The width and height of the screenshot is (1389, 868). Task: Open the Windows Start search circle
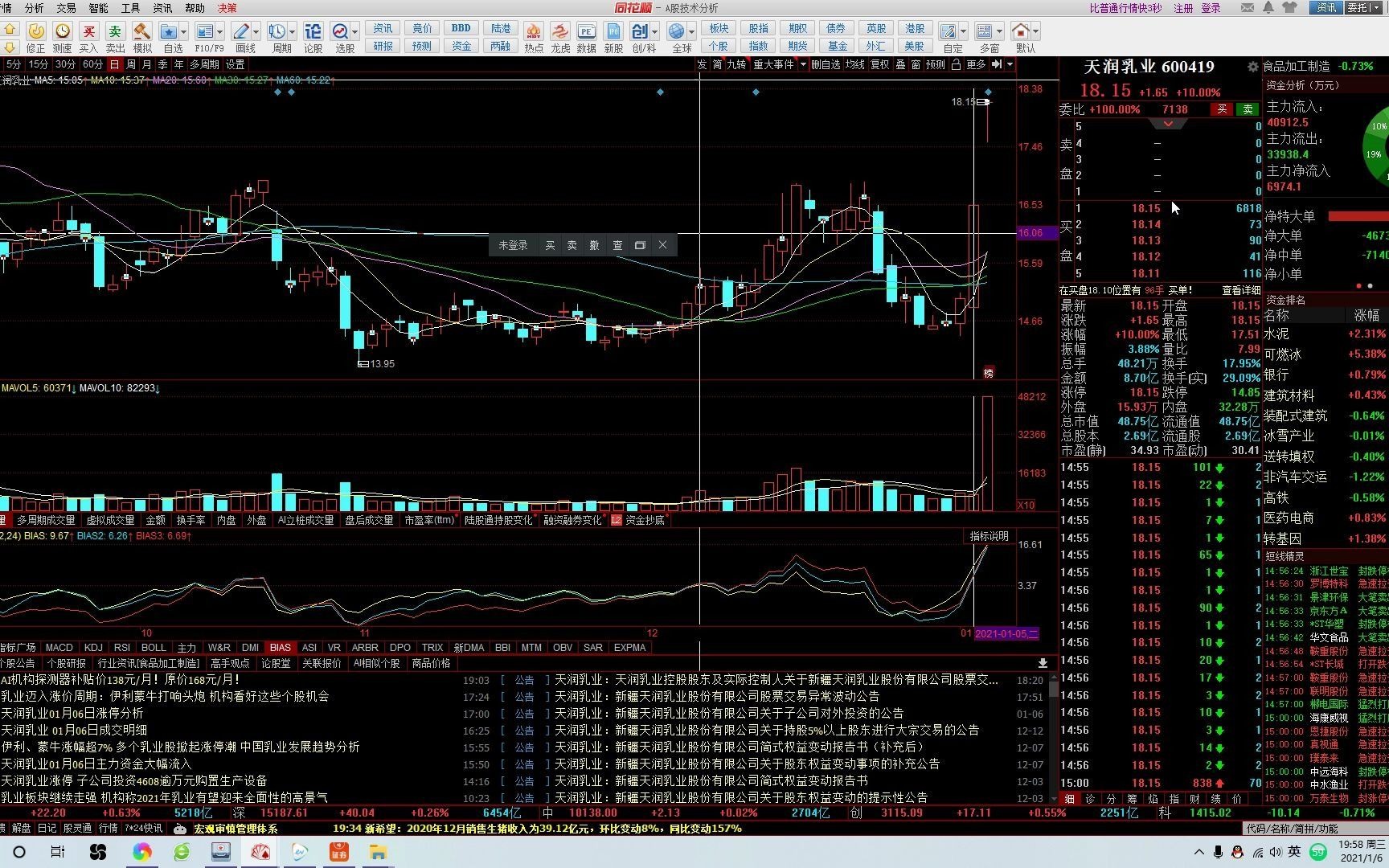[19, 852]
